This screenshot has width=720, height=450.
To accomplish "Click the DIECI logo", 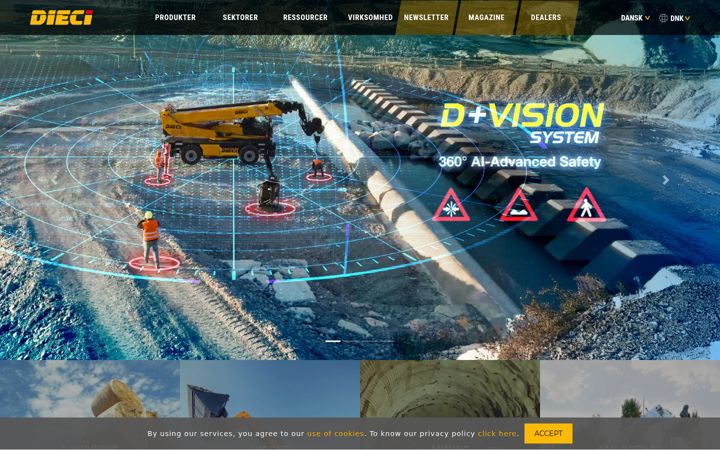I will point(62,17).
